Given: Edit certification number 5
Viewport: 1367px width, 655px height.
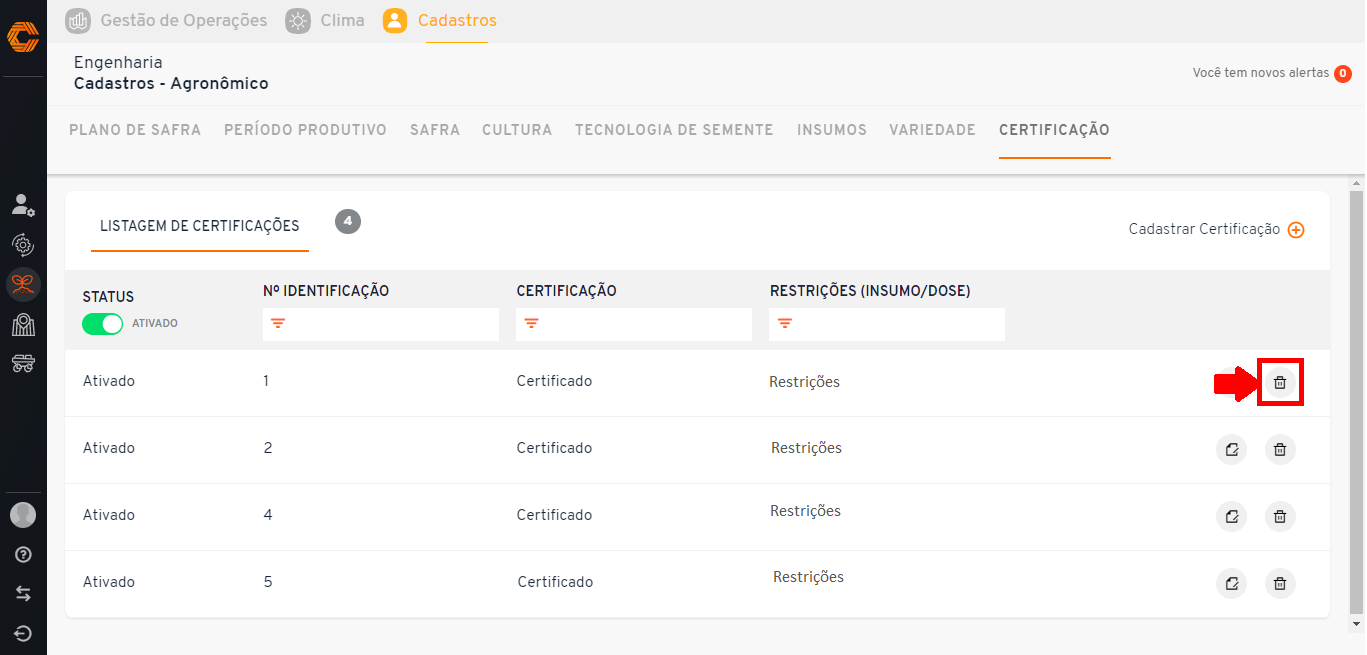Looking at the screenshot, I should click(1232, 583).
